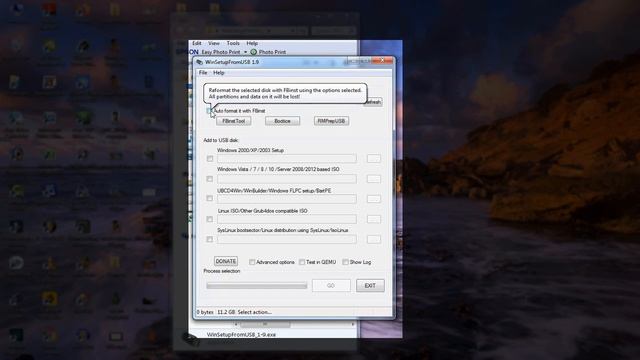Browse for Windows 2000/XP/2003 Setup source
The image size is (640, 360).
[x=373, y=158]
